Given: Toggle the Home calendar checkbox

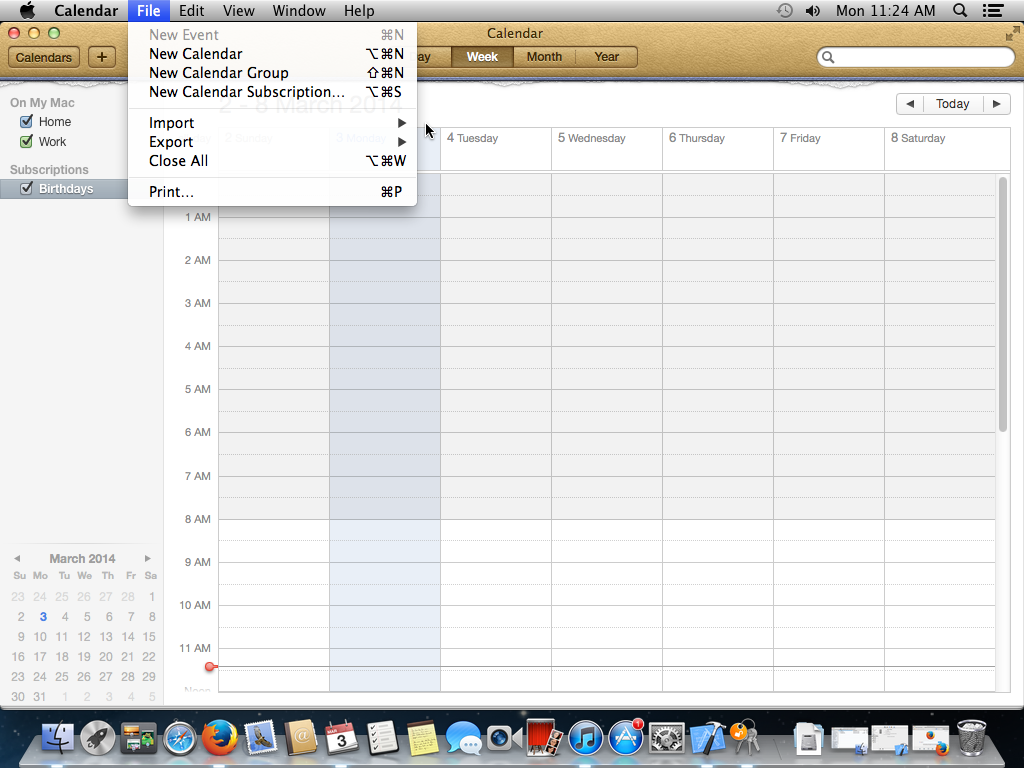Looking at the screenshot, I should tap(27, 121).
